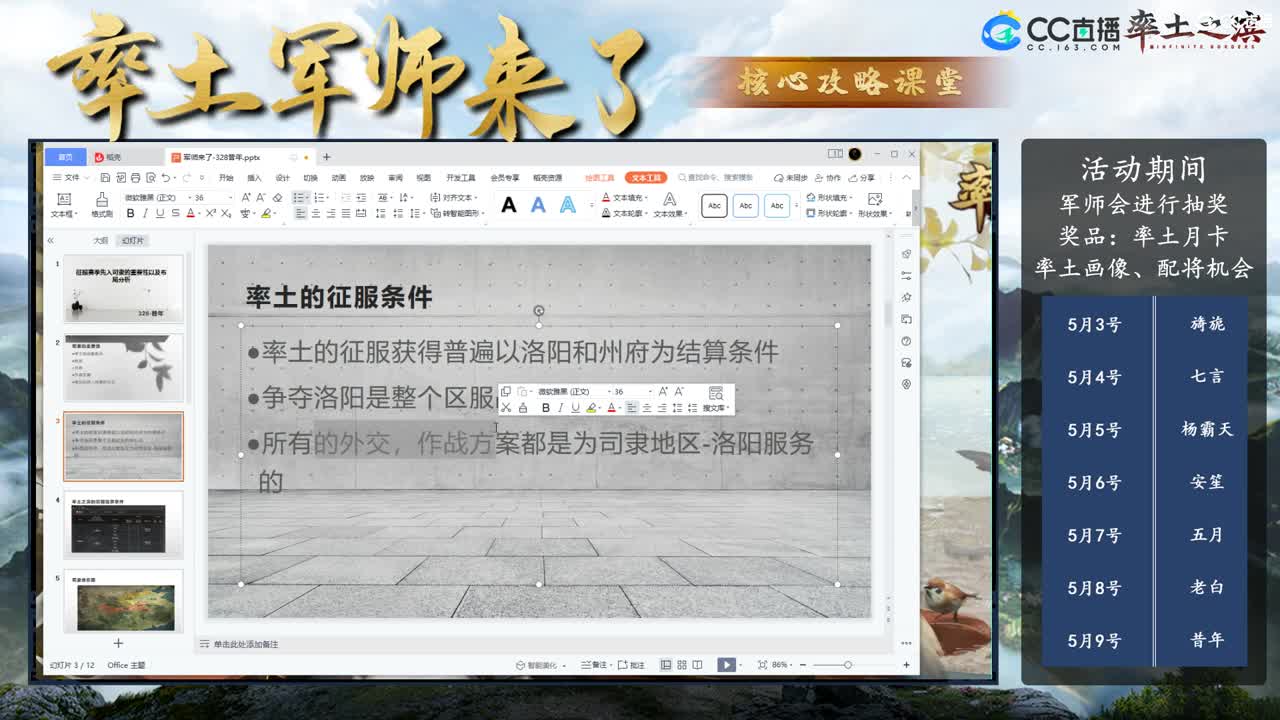Viewport: 1280px width, 720px height.
Task: Open a new tab with the plus icon
Action: pyautogui.click(x=326, y=157)
